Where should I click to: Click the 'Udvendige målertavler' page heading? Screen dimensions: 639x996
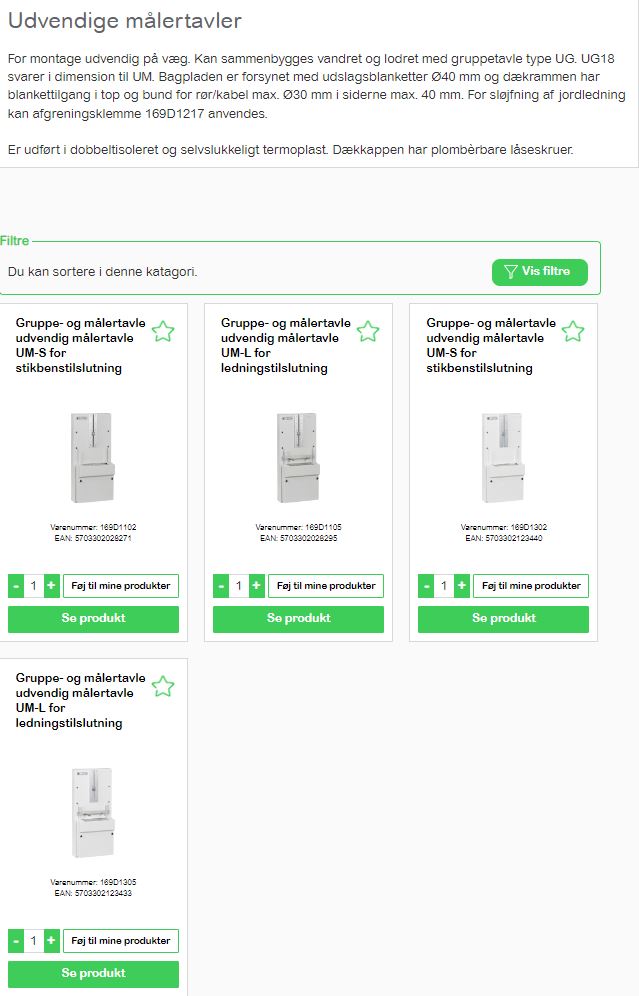[x=124, y=21]
